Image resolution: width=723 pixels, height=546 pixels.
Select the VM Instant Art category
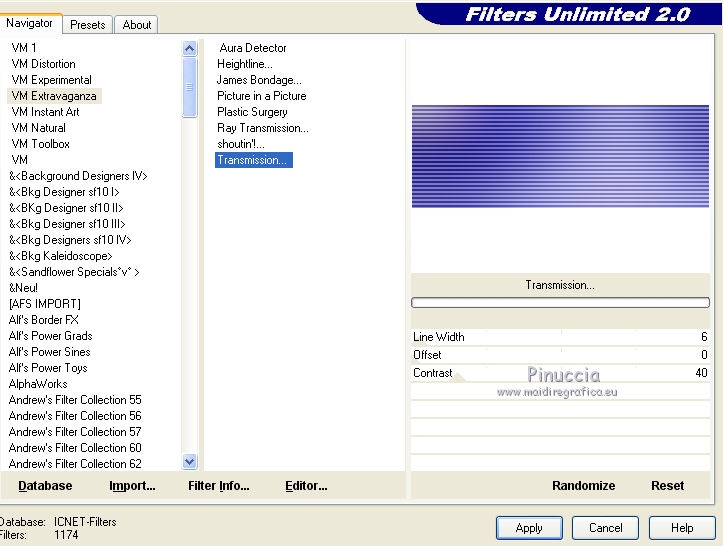(x=45, y=112)
